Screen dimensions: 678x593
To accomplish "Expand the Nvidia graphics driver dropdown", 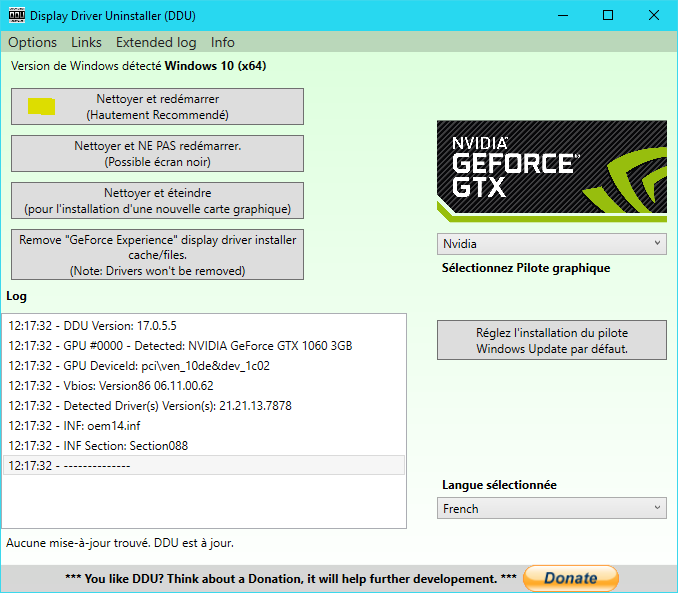I will 552,244.
